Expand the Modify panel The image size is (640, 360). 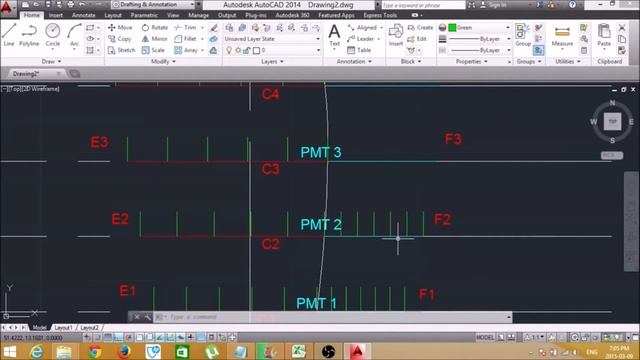click(163, 61)
